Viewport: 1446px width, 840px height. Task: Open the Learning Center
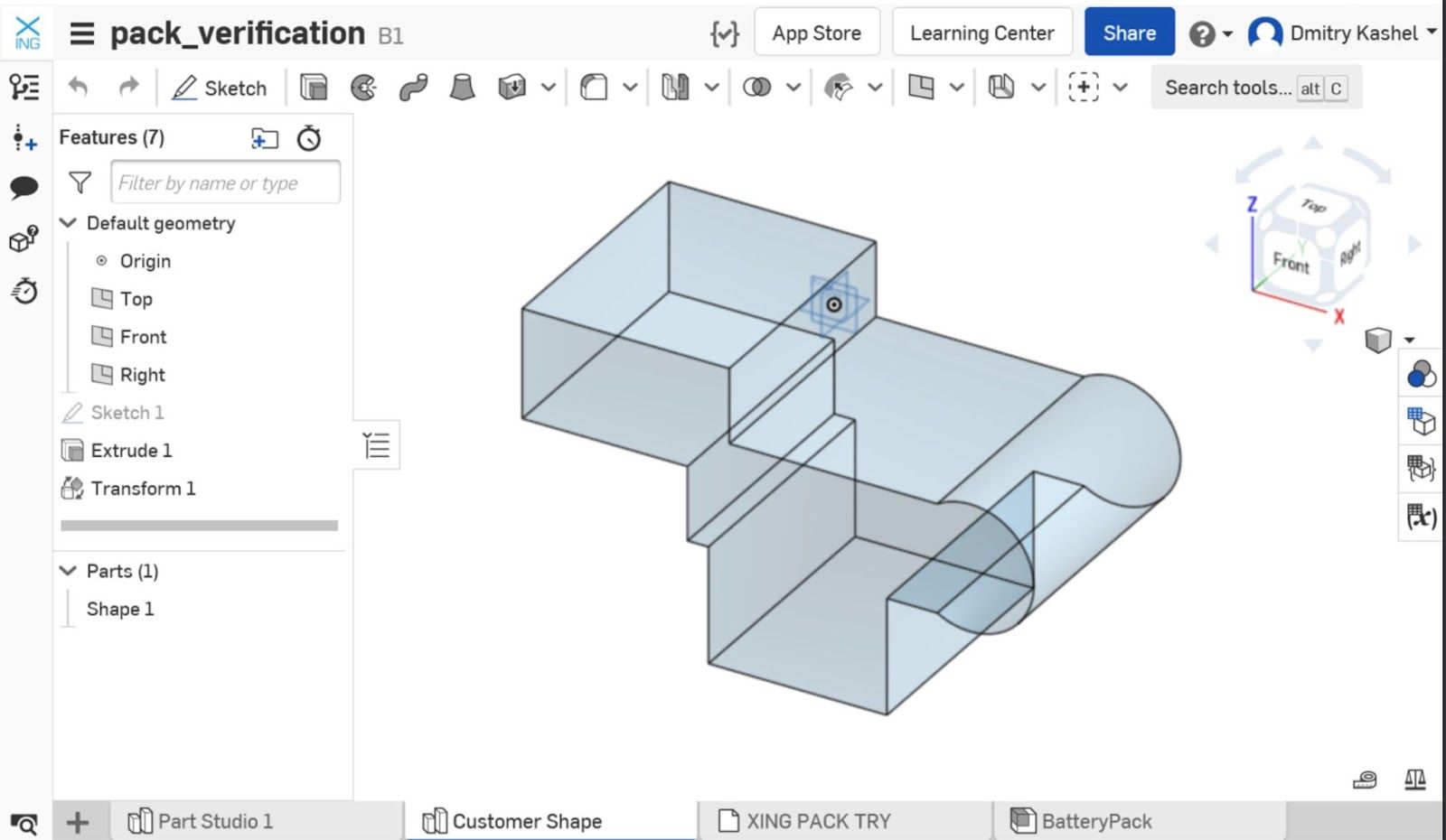click(981, 33)
